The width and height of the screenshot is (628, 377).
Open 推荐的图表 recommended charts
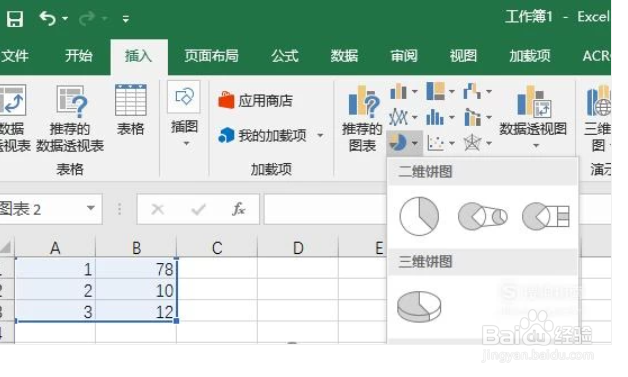[362, 119]
